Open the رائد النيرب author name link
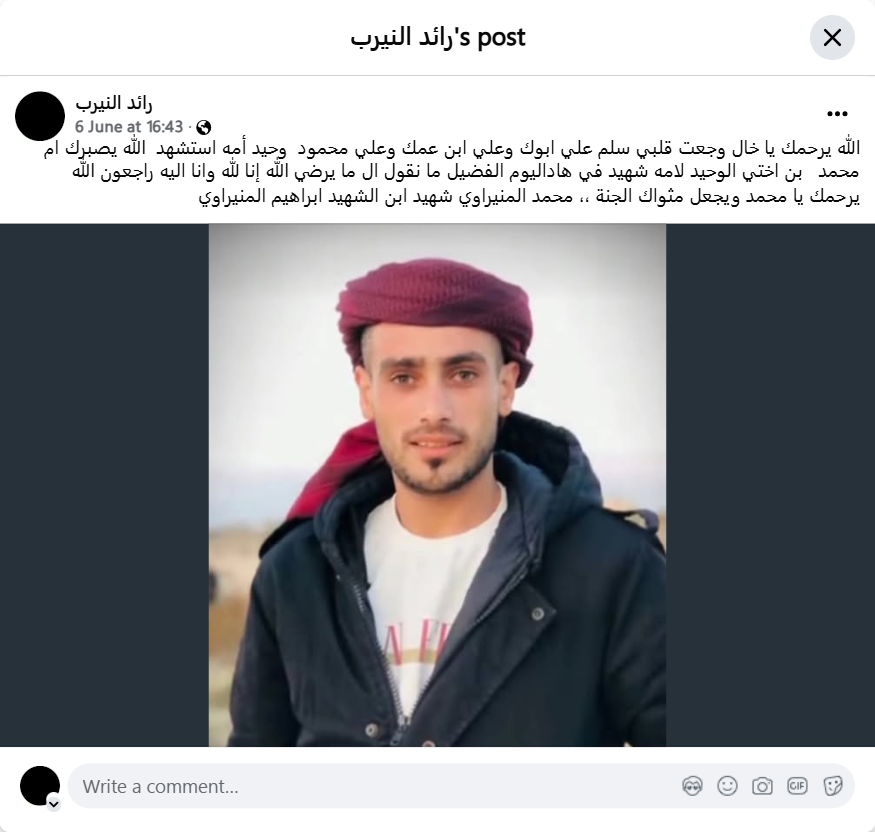Image resolution: width=875 pixels, height=832 pixels. (114, 103)
